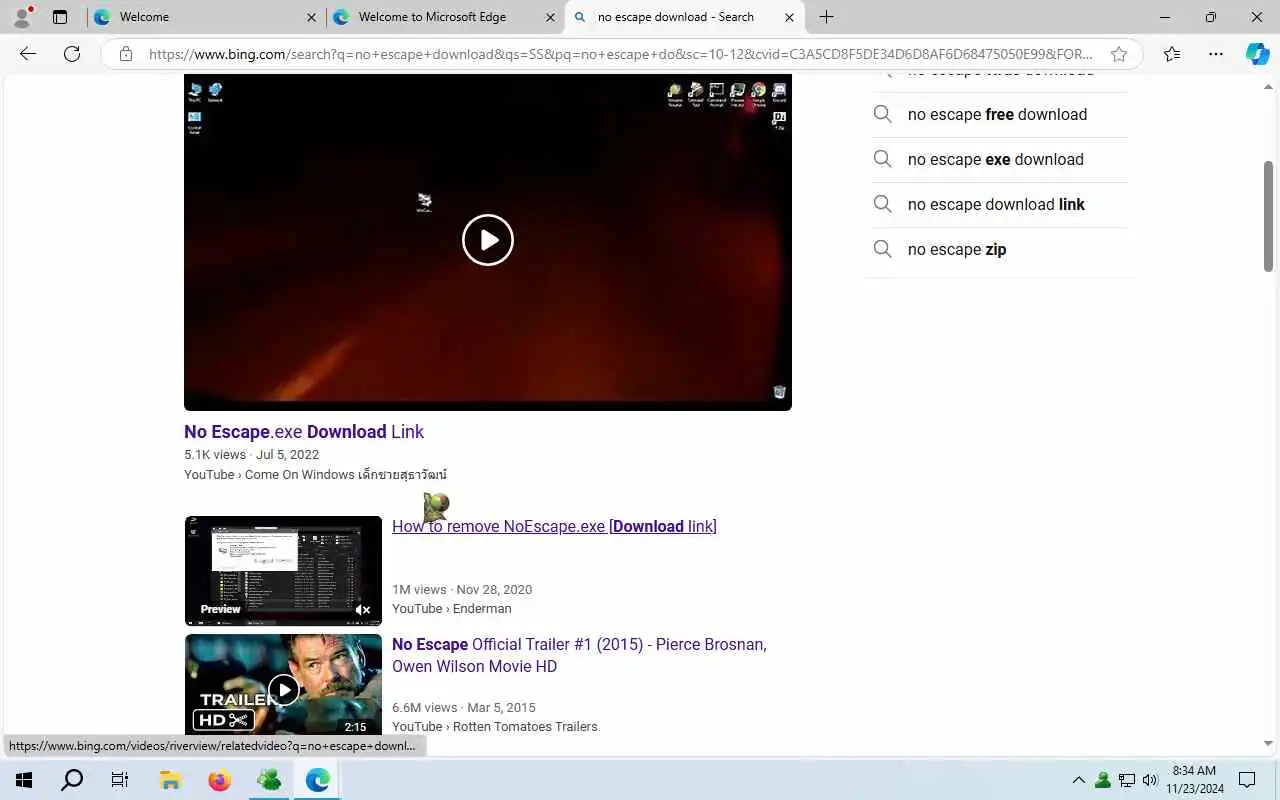Show hidden system tray icons
The image size is (1280, 800).
click(x=1078, y=780)
